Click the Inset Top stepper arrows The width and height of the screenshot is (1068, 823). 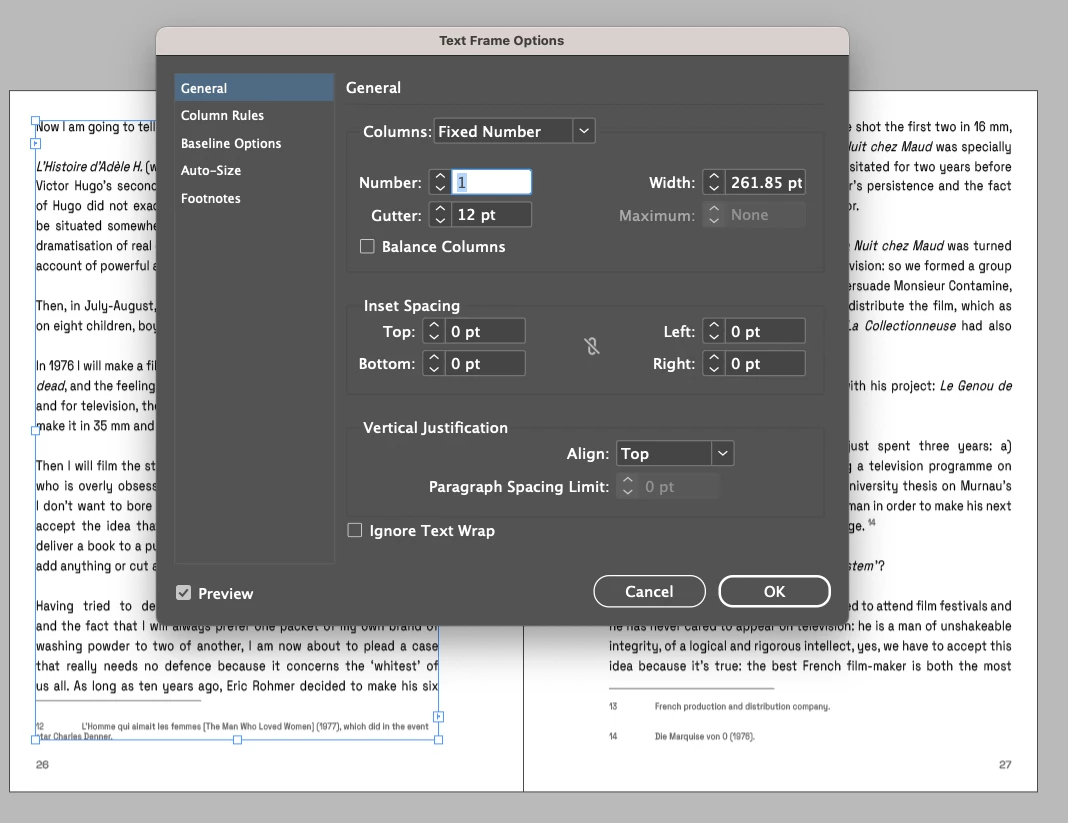[x=434, y=331]
